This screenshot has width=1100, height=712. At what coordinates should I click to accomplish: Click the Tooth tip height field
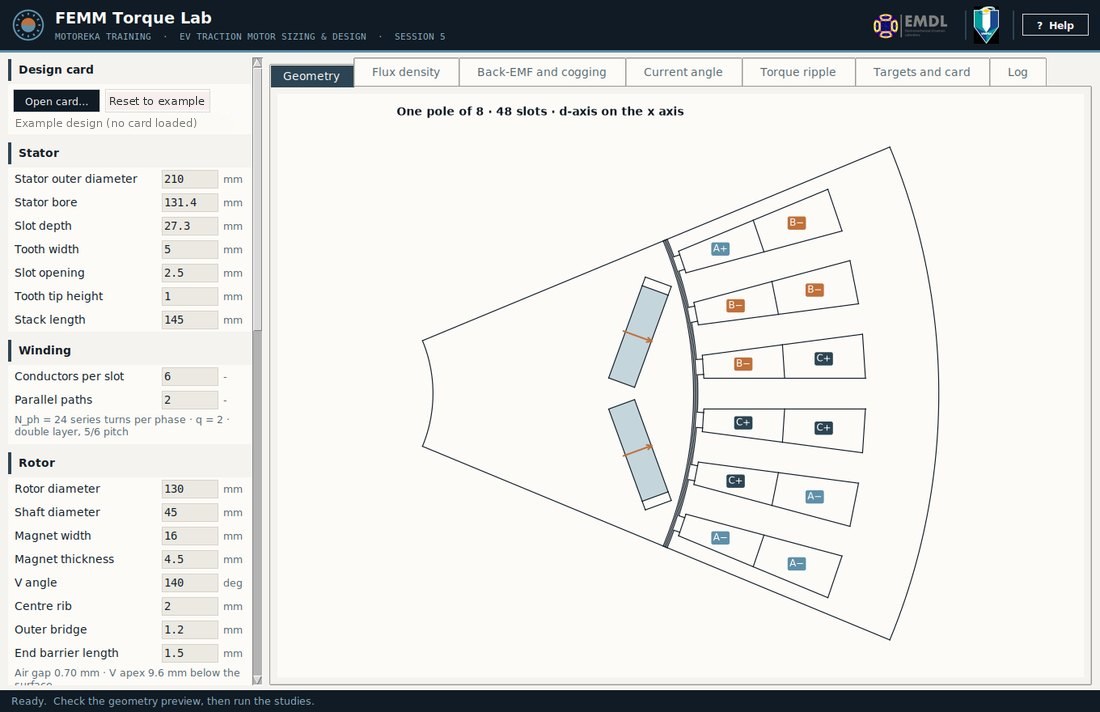pos(189,296)
